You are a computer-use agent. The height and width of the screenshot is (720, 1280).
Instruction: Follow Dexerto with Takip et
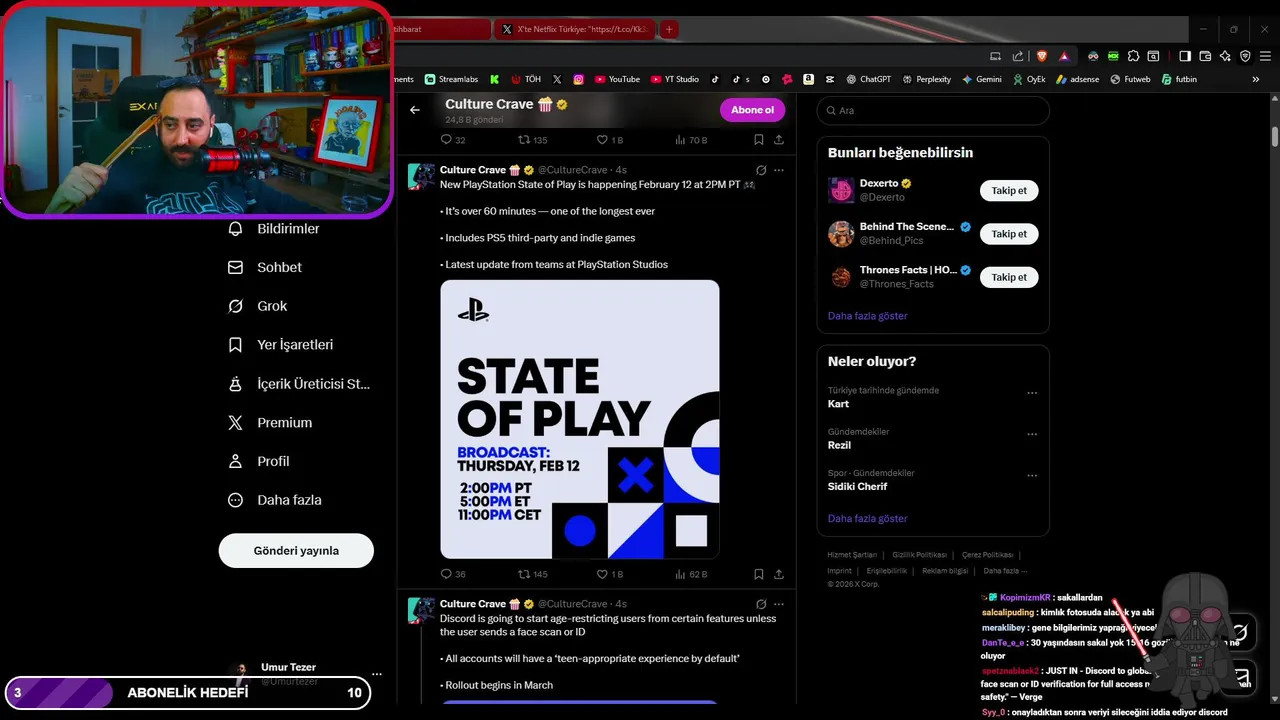pos(1009,191)
